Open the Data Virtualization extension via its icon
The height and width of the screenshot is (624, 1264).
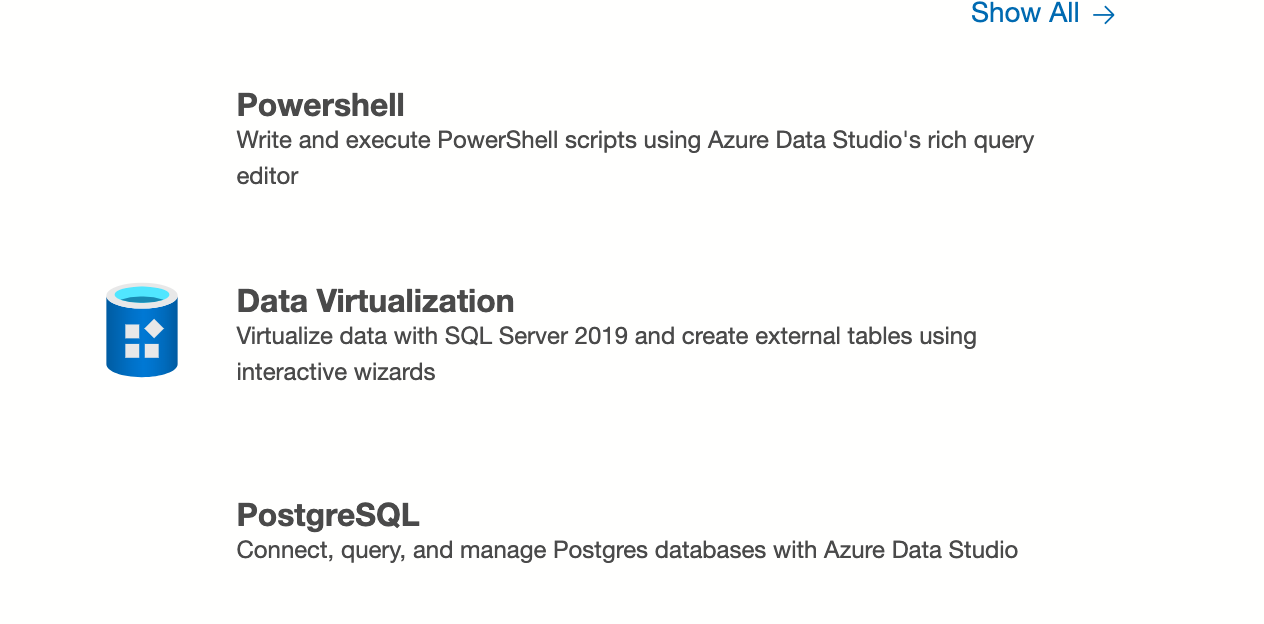[141, 330]
